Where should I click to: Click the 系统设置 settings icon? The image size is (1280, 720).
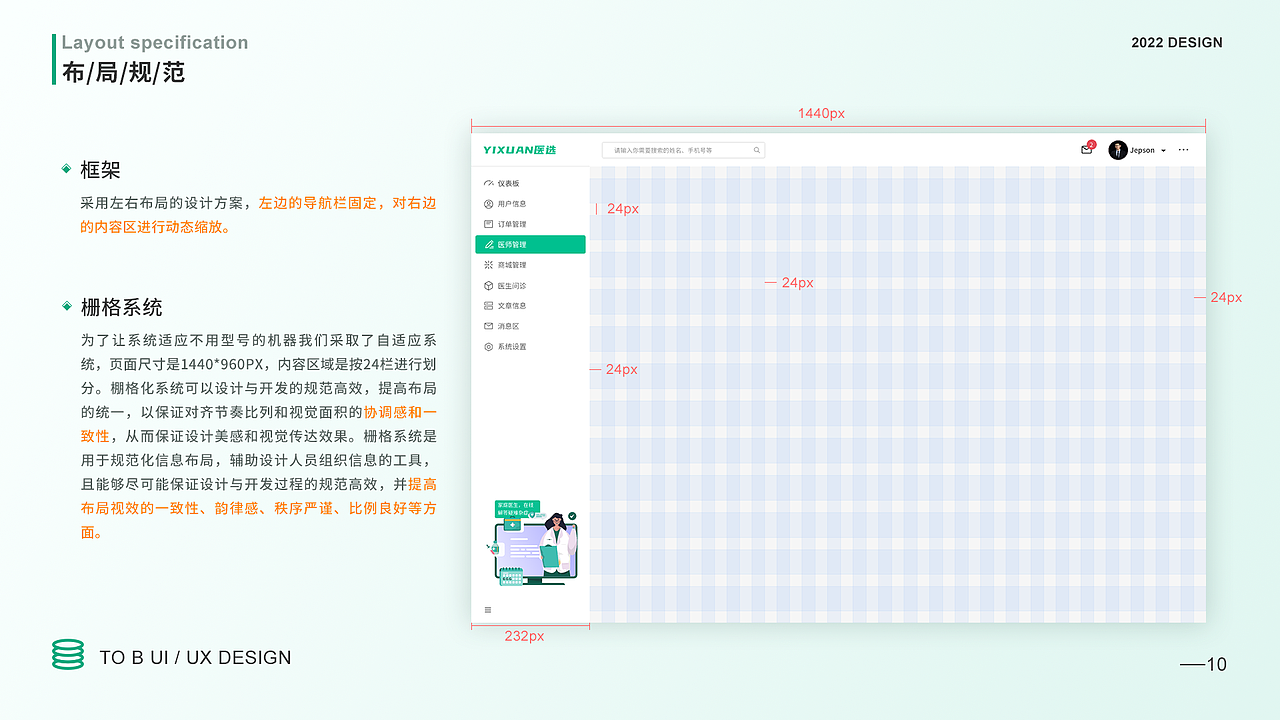pos(487,346)
